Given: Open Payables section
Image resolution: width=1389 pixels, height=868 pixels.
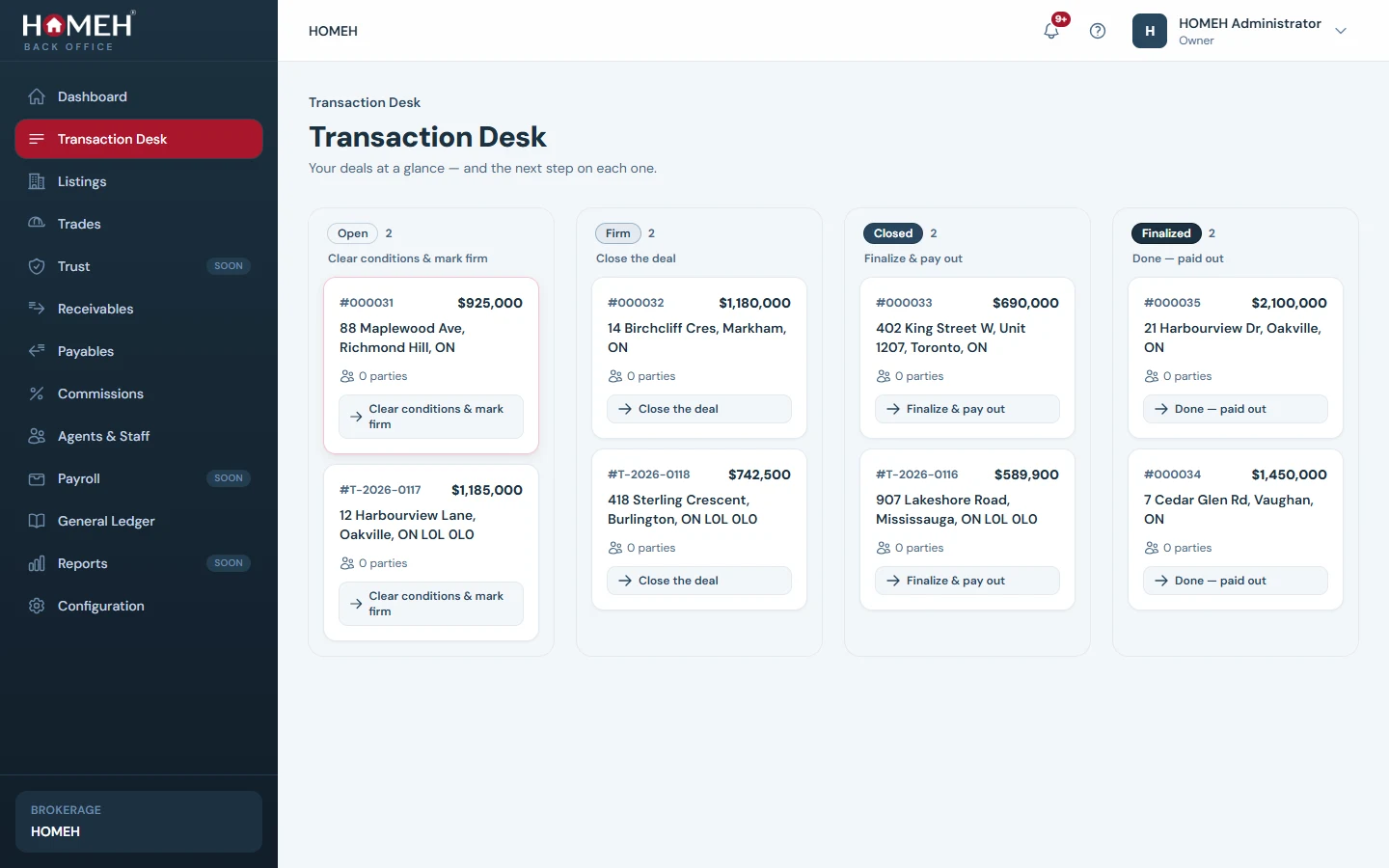Looking at the screenshot, I should coord(139,351).
